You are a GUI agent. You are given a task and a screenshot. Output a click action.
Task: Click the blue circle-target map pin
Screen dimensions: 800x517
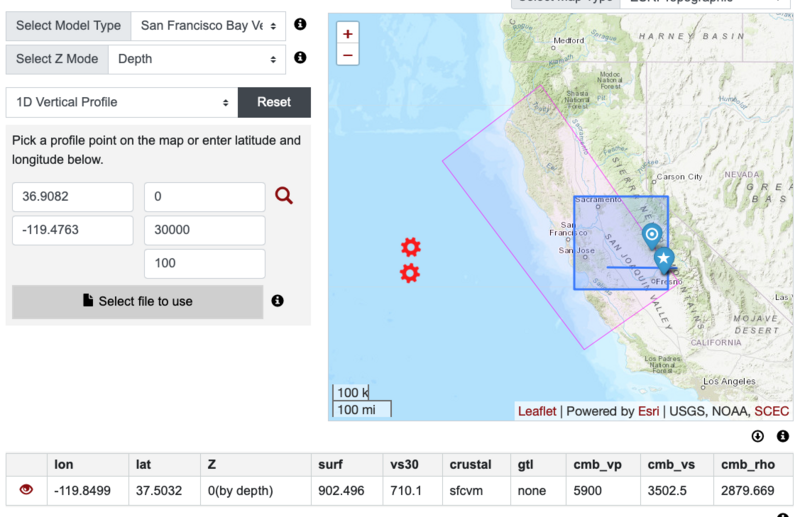tap(652, 236)
